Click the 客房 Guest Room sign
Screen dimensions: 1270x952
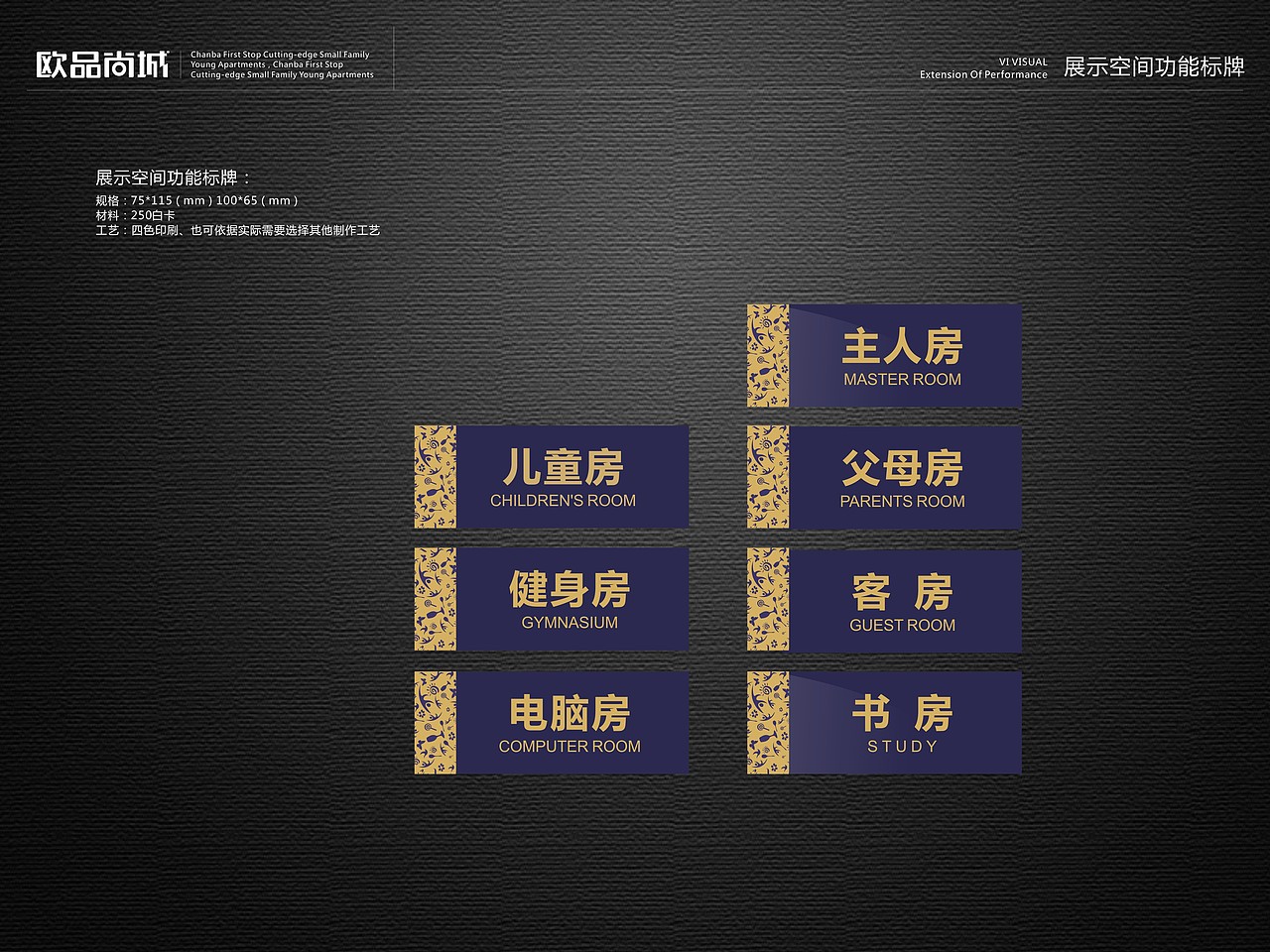click(884, 600)
